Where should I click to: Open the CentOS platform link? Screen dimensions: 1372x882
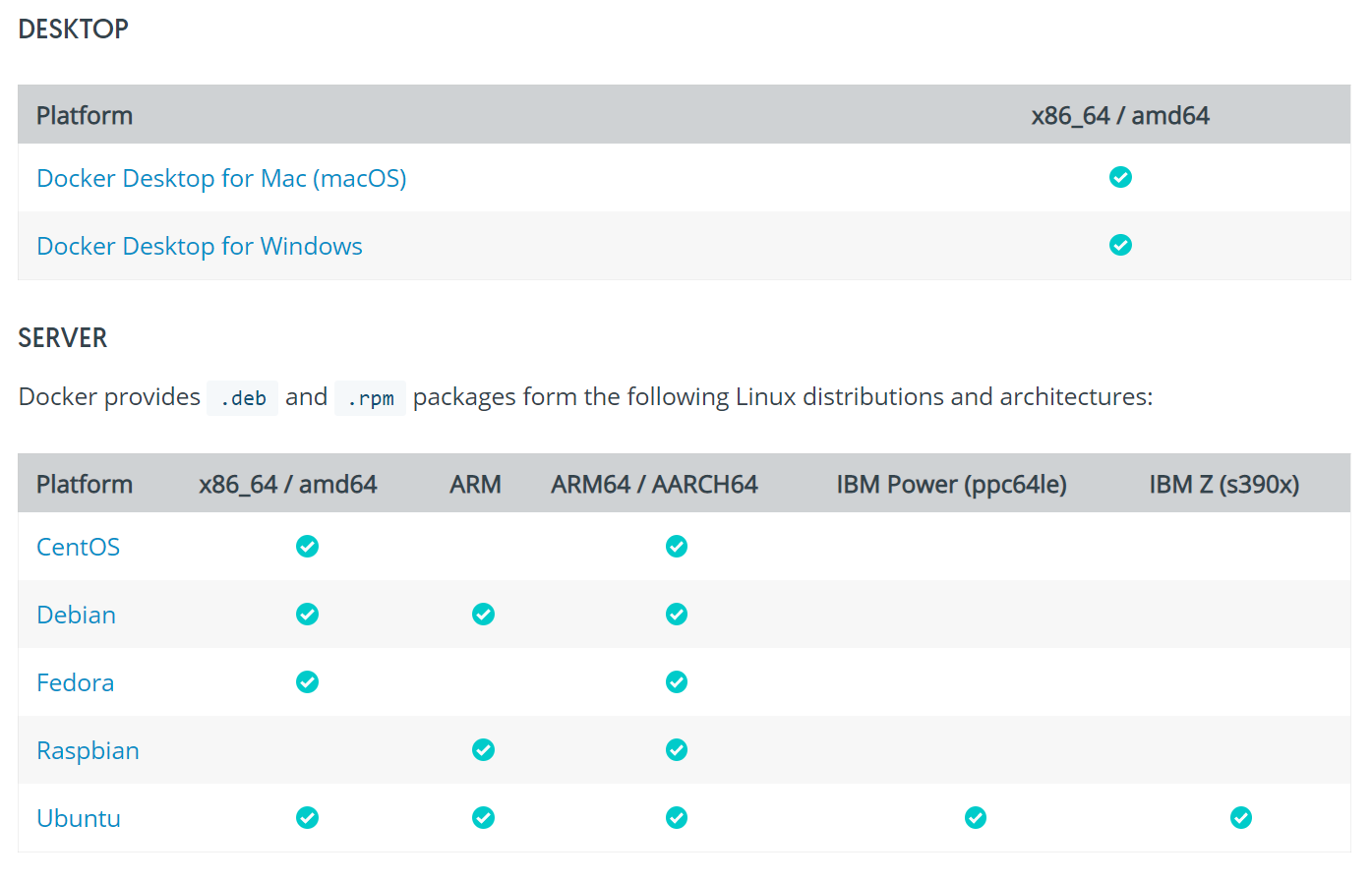click(x=78, y=547)
